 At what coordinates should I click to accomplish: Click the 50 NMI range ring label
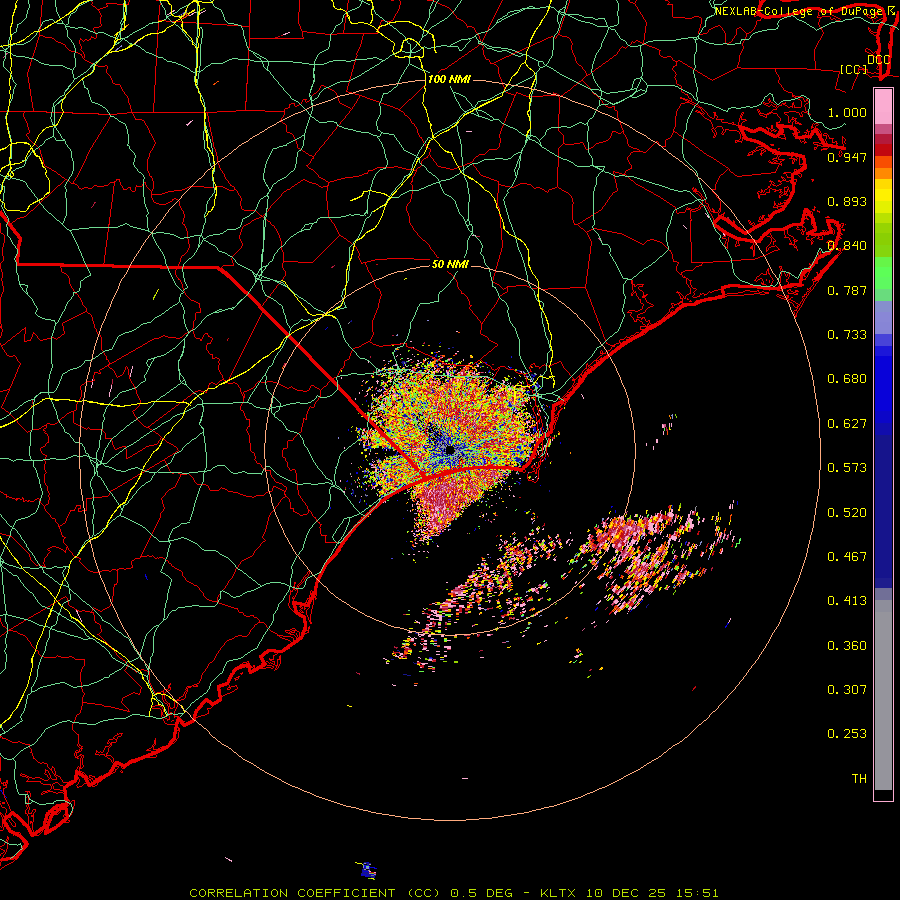(451, 264)
